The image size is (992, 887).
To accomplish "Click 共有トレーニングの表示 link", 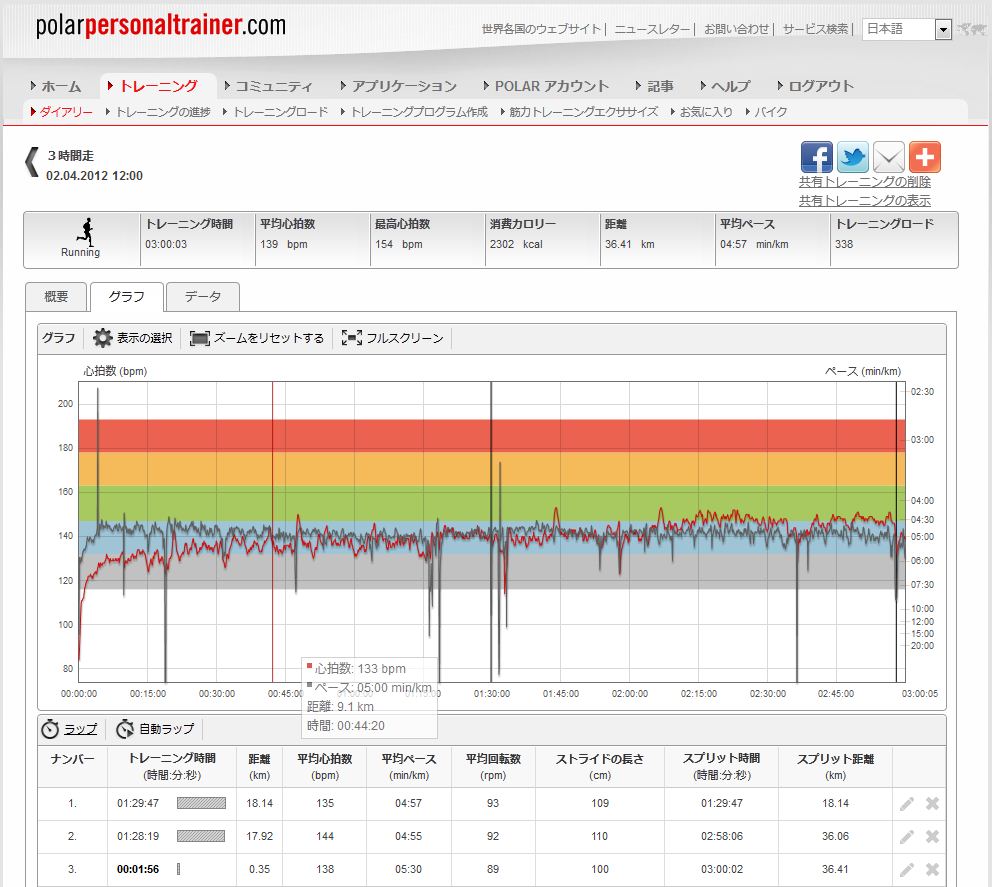I will coord(864,201).
